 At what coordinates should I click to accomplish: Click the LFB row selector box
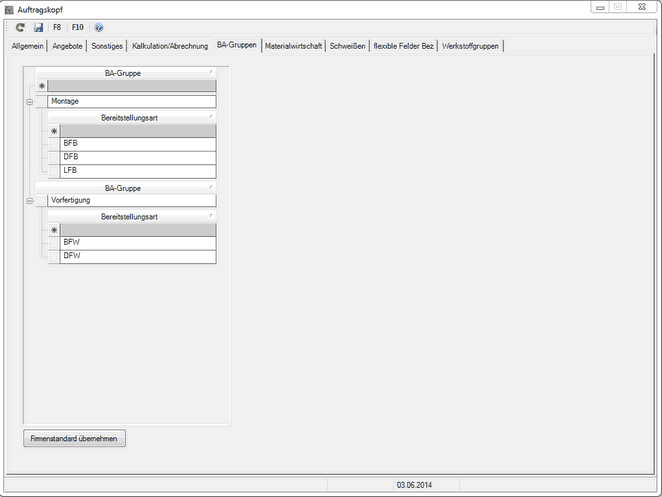tap(54, 171)
